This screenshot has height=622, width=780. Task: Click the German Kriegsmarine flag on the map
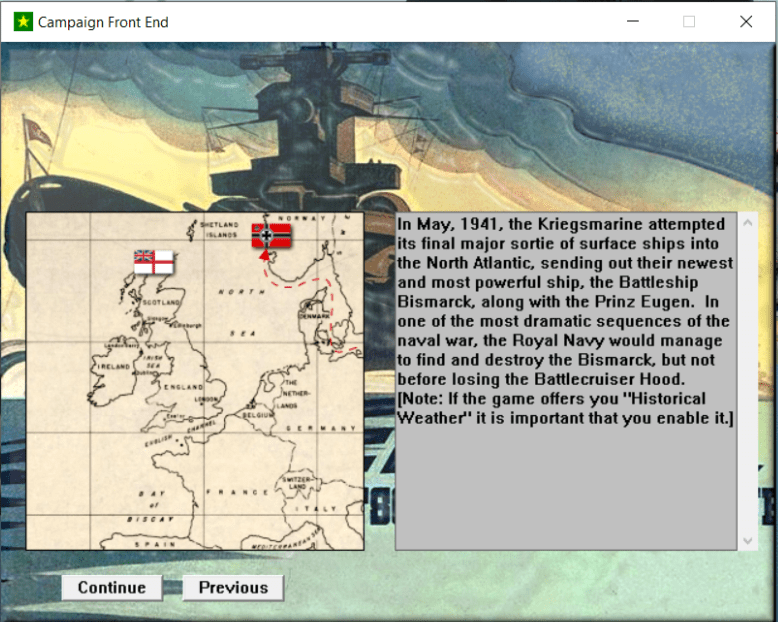click(271, 235)
